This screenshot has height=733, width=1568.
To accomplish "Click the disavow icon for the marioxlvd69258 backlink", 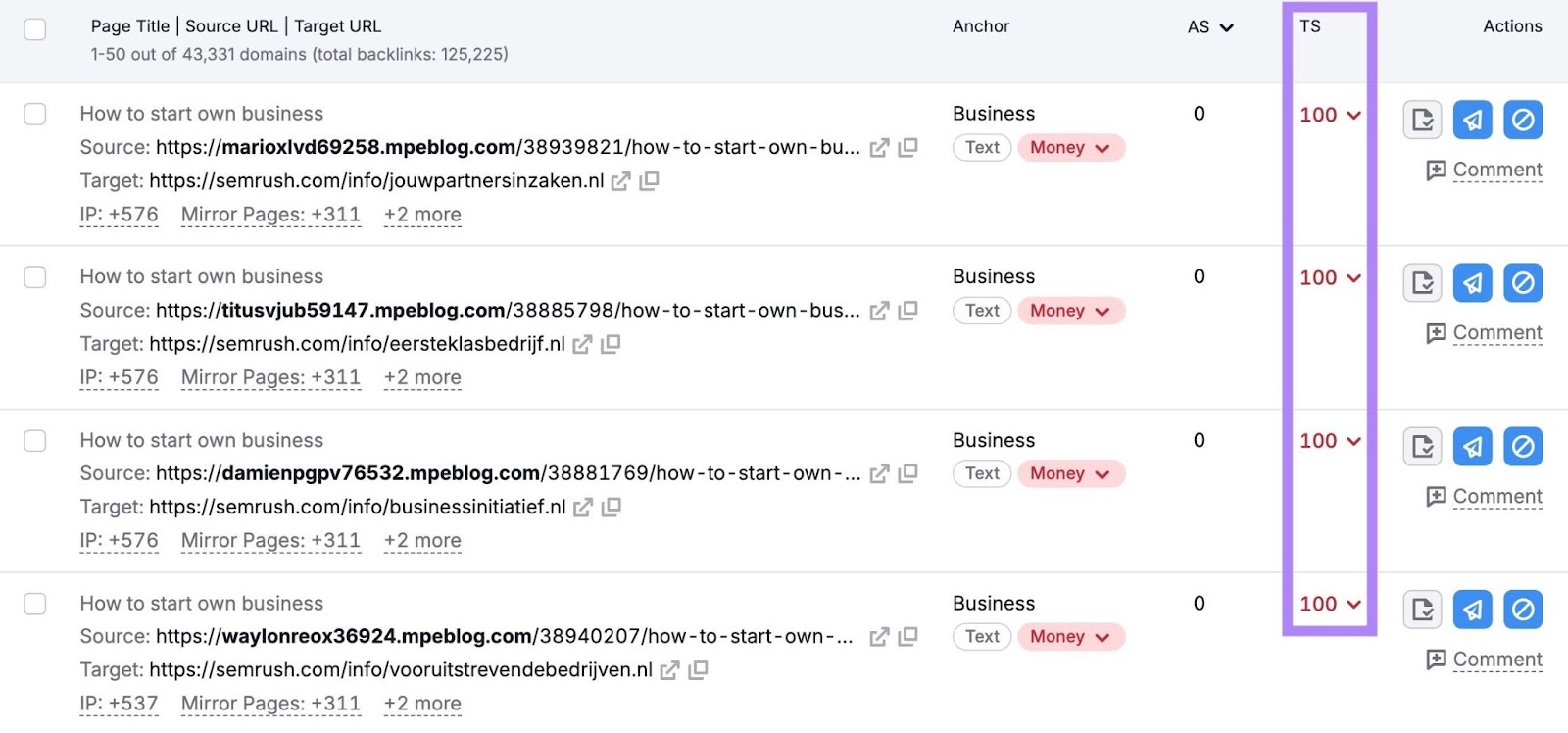I will click(x=1523, y=120).
